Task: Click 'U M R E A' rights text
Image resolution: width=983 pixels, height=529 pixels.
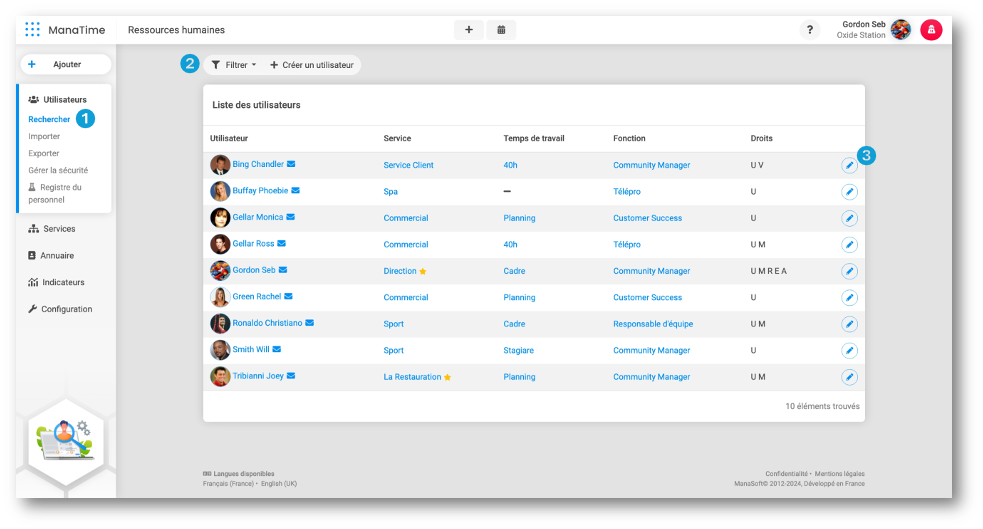Action: click(769, 271)
